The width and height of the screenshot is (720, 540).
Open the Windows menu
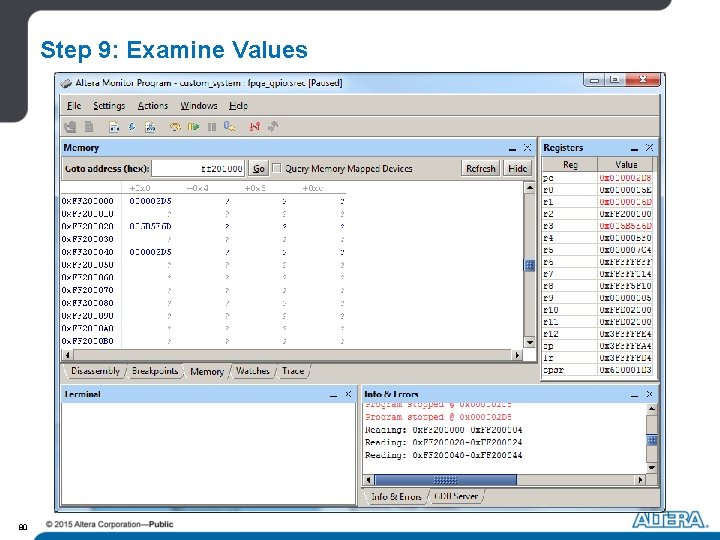click(198, 106)
